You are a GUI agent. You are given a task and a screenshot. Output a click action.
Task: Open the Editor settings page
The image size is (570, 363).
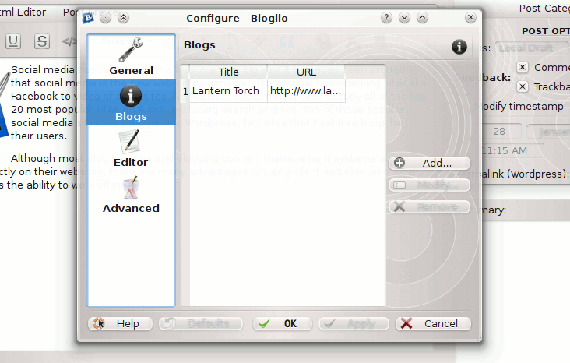[x=131, y=148]
